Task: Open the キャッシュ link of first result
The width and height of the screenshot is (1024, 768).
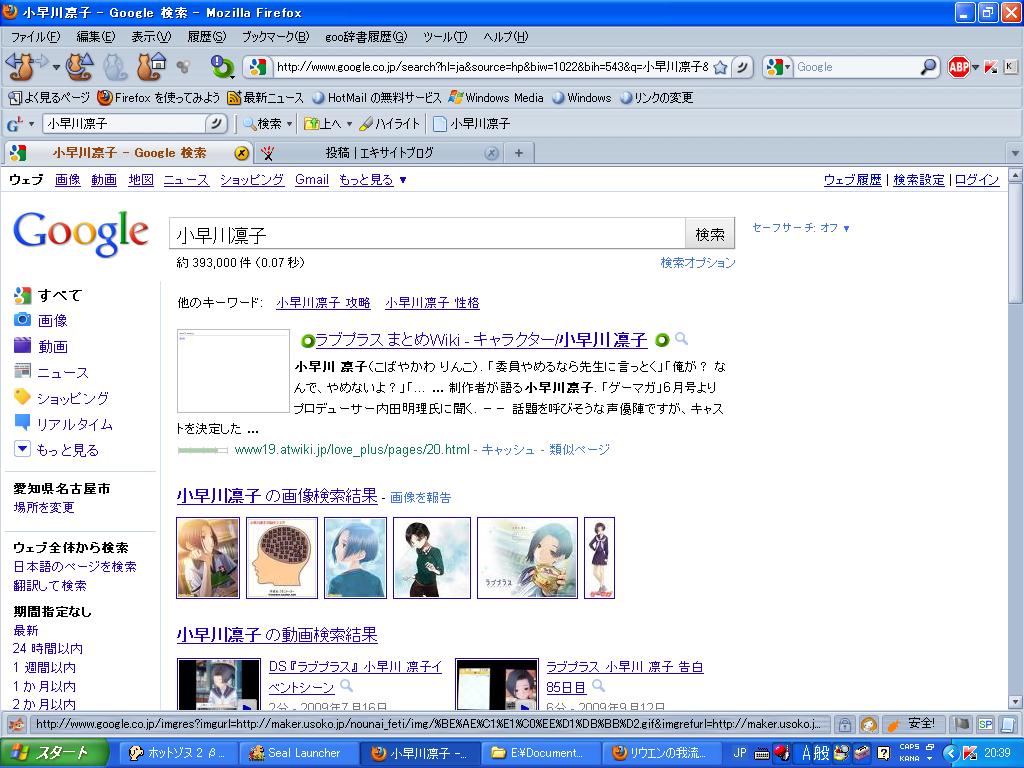Action: (507, 449)
